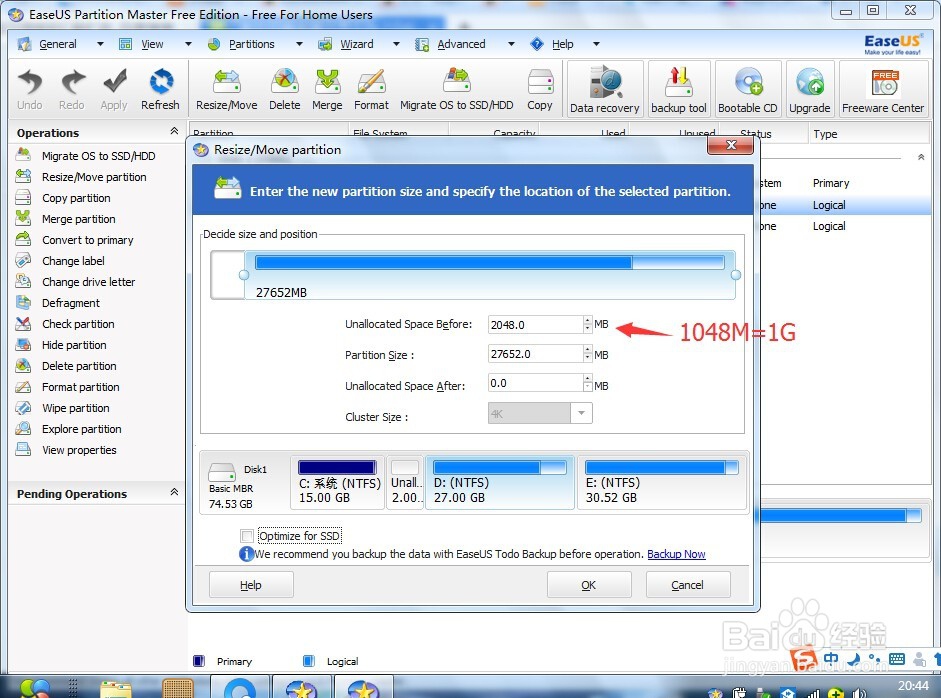Collapse the Pending Operations panel

(174, 492)
